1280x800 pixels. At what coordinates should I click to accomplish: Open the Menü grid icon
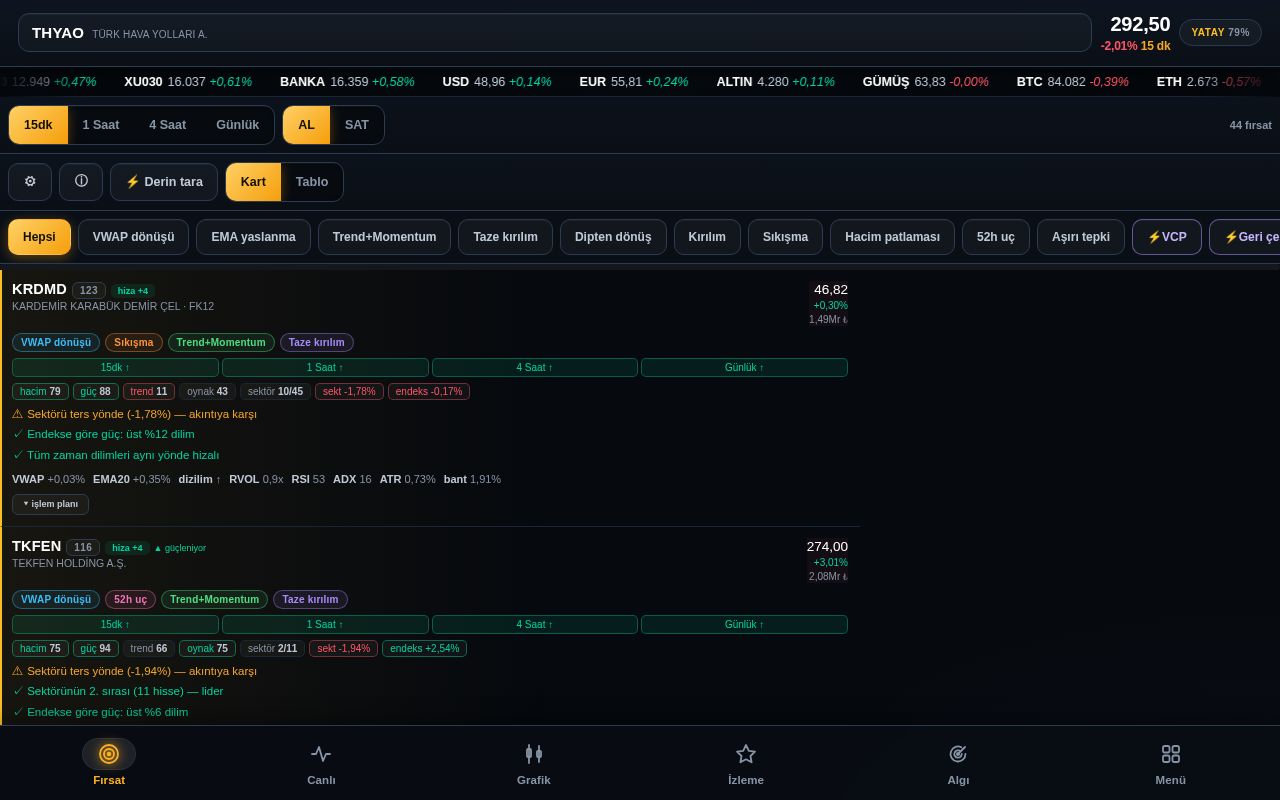pos(1171,754)
